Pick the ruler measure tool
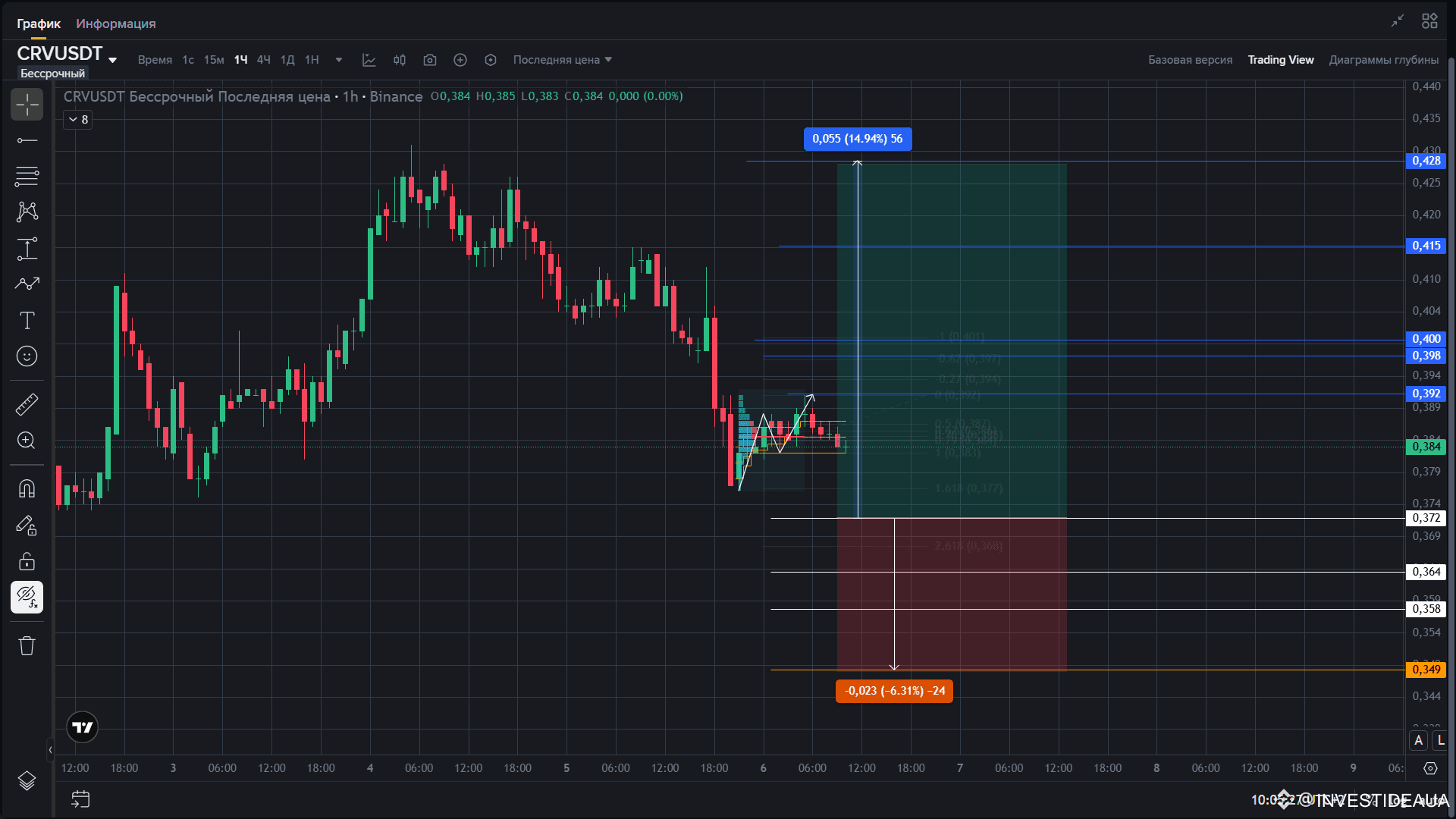 [27, 404]
